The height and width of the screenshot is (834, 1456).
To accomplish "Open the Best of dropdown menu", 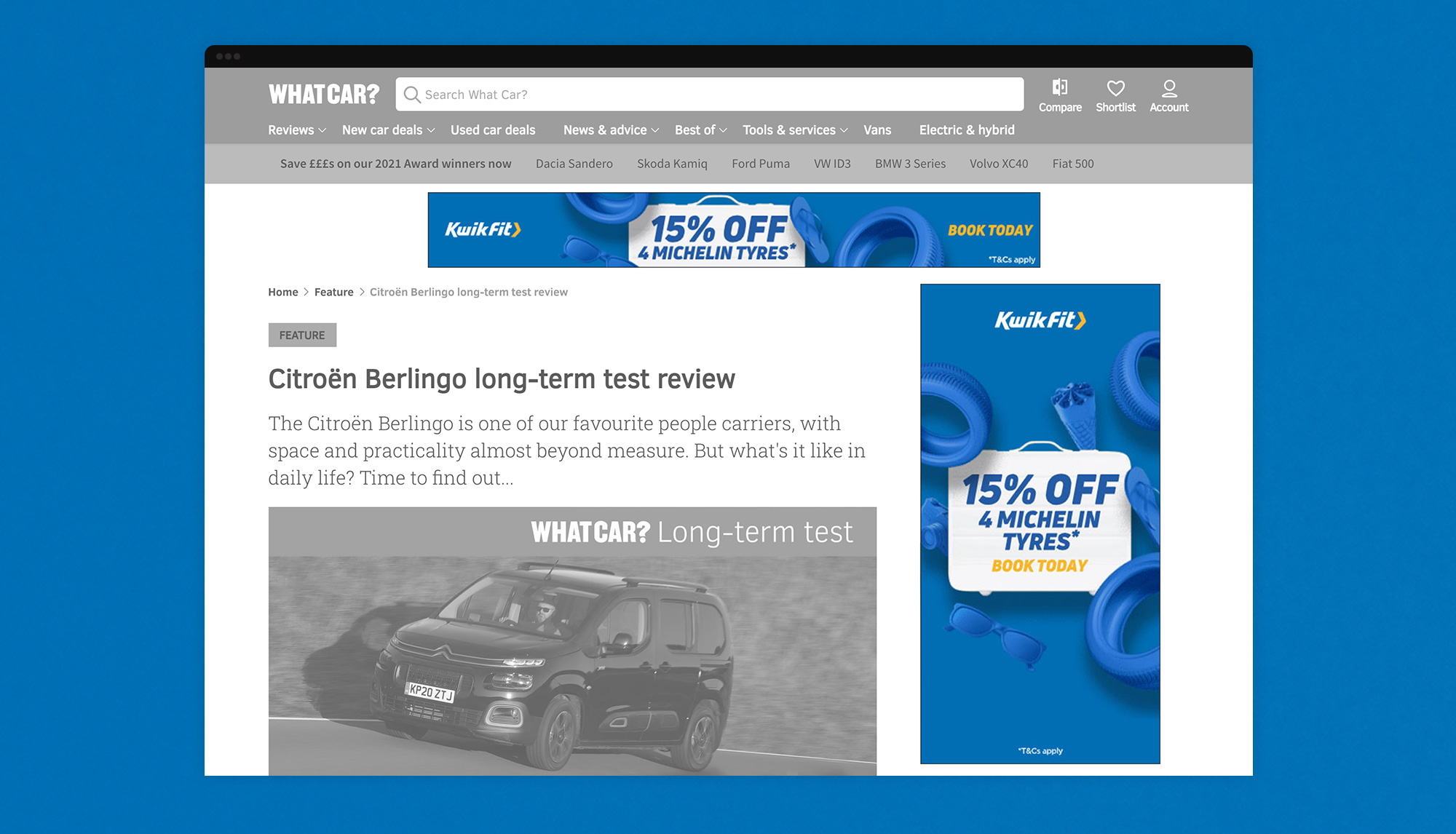I will point(701,130).
